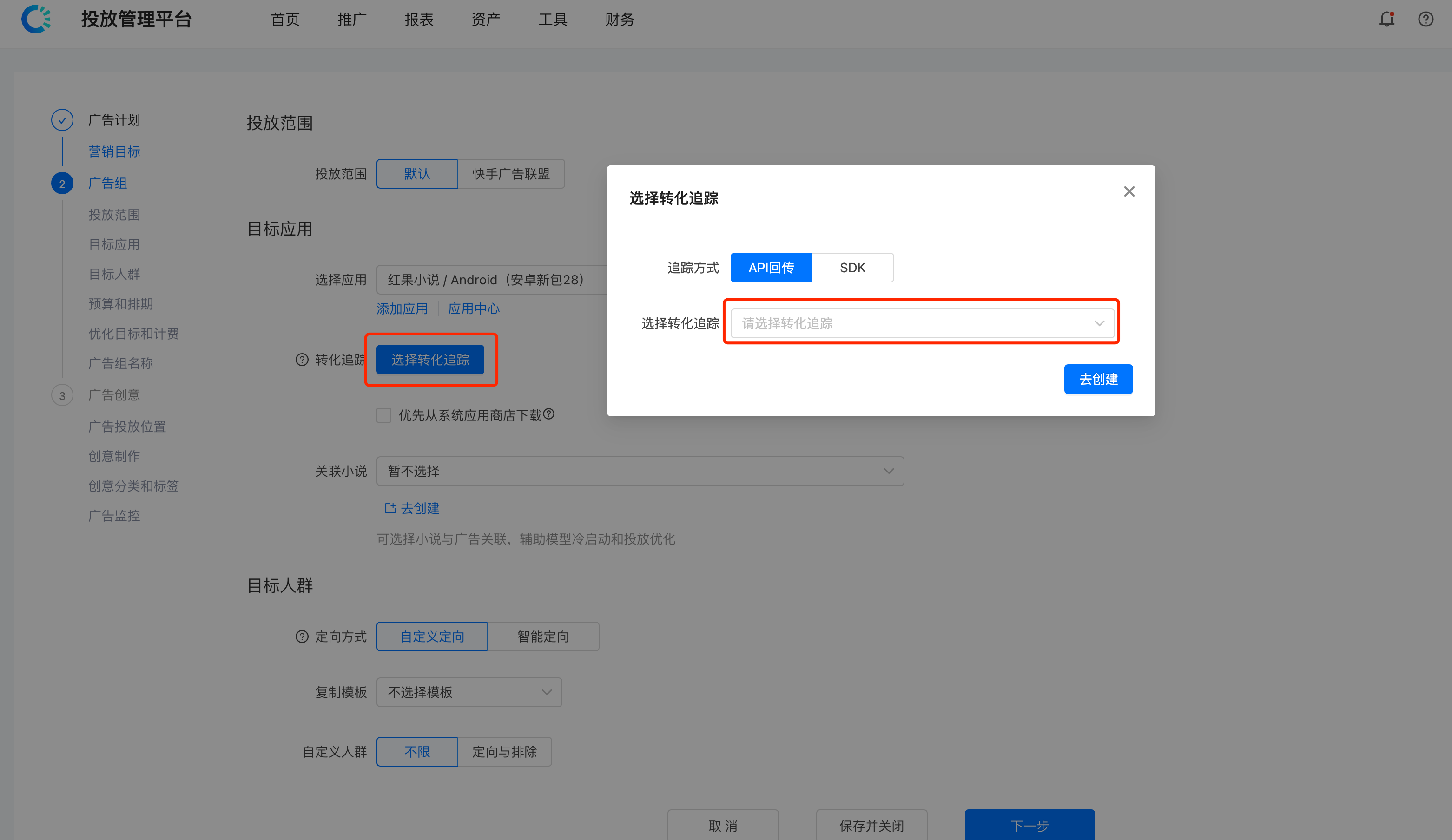Open the help question-mark icon in header
Image resolution: width=1452 pixels, height=840 pixels.
click(1426, 19)
